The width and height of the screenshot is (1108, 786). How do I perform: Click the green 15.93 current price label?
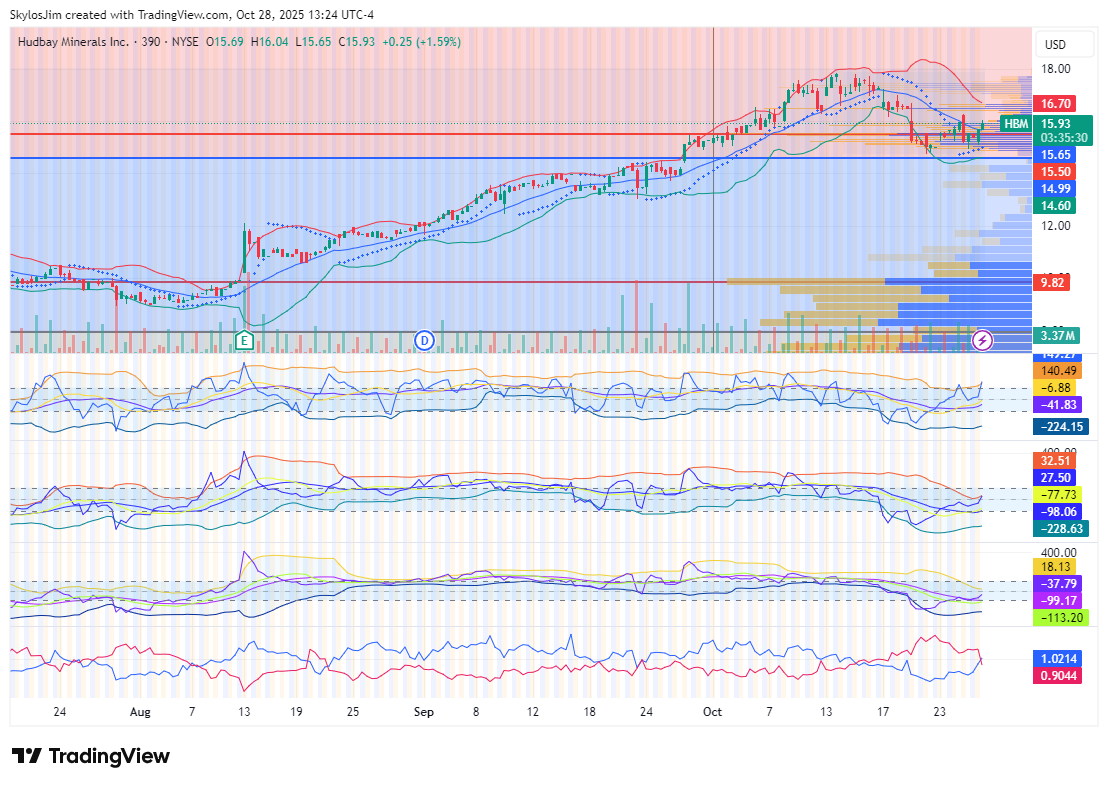pos(1055,124)
